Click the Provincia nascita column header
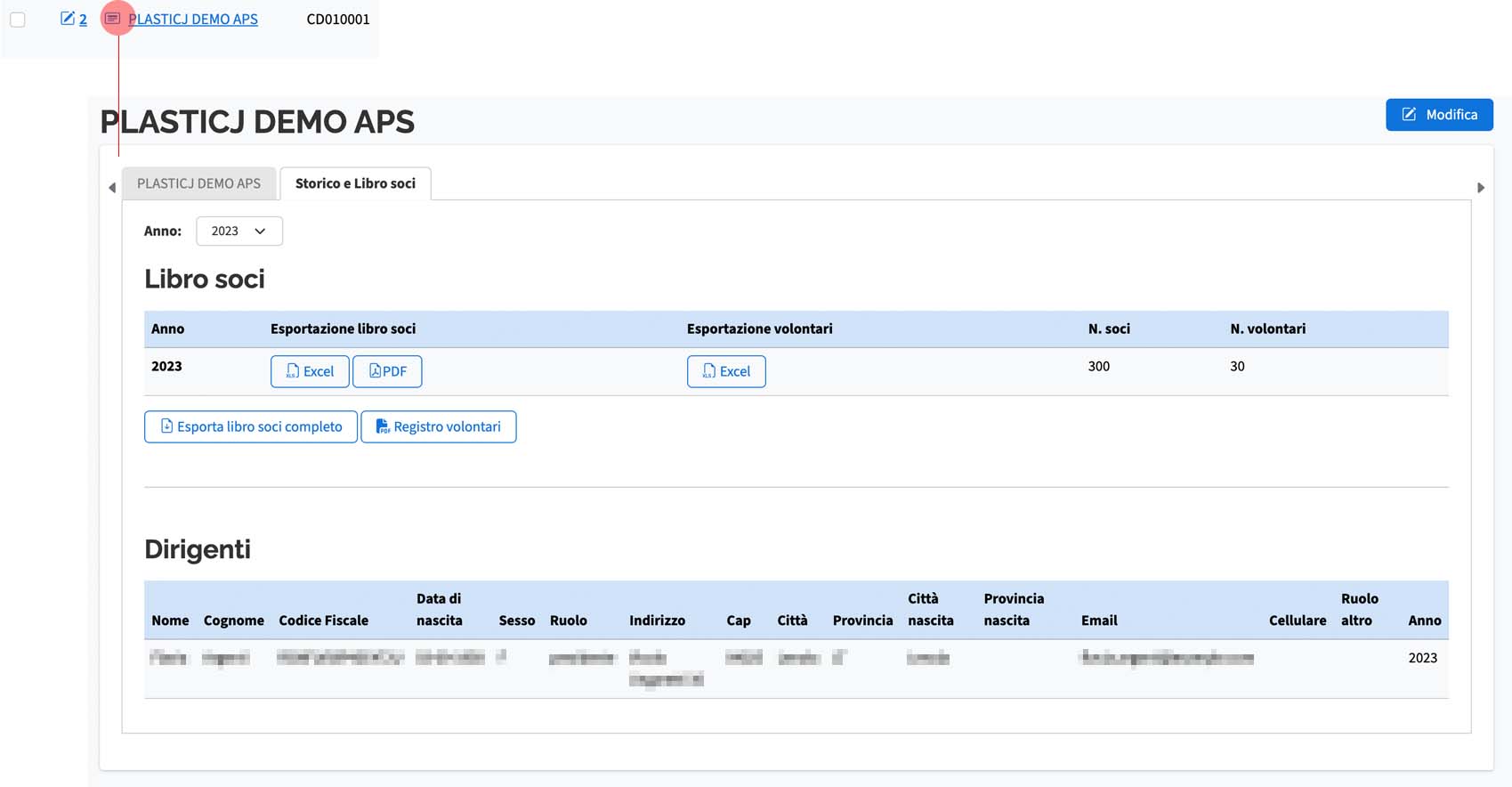Image resolution: width=1512 pixels, height=787 pixels. tap(1014, 610)
